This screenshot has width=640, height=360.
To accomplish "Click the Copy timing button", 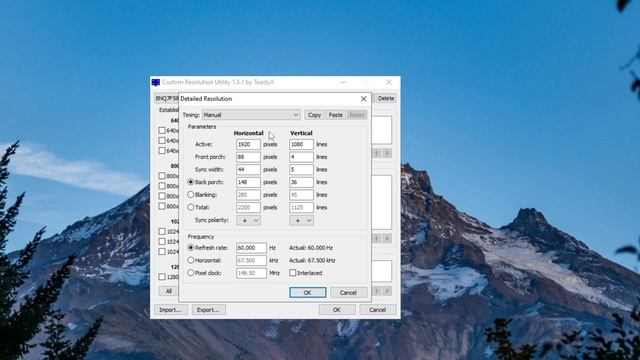I will (x=314, y=115).
